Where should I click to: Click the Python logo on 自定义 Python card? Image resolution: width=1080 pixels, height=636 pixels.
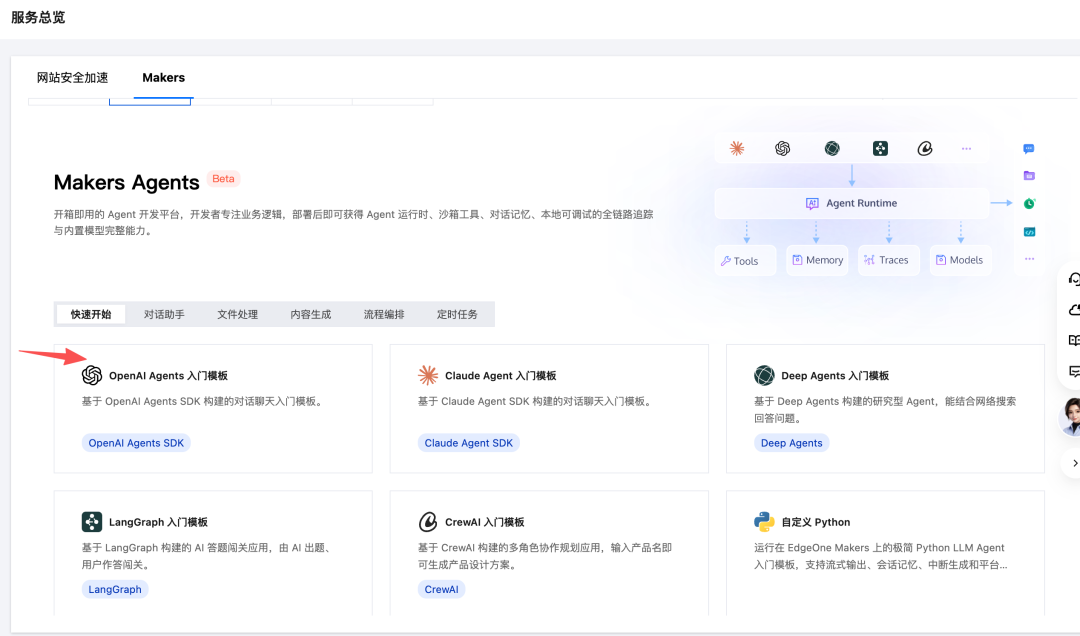point(764,522)
